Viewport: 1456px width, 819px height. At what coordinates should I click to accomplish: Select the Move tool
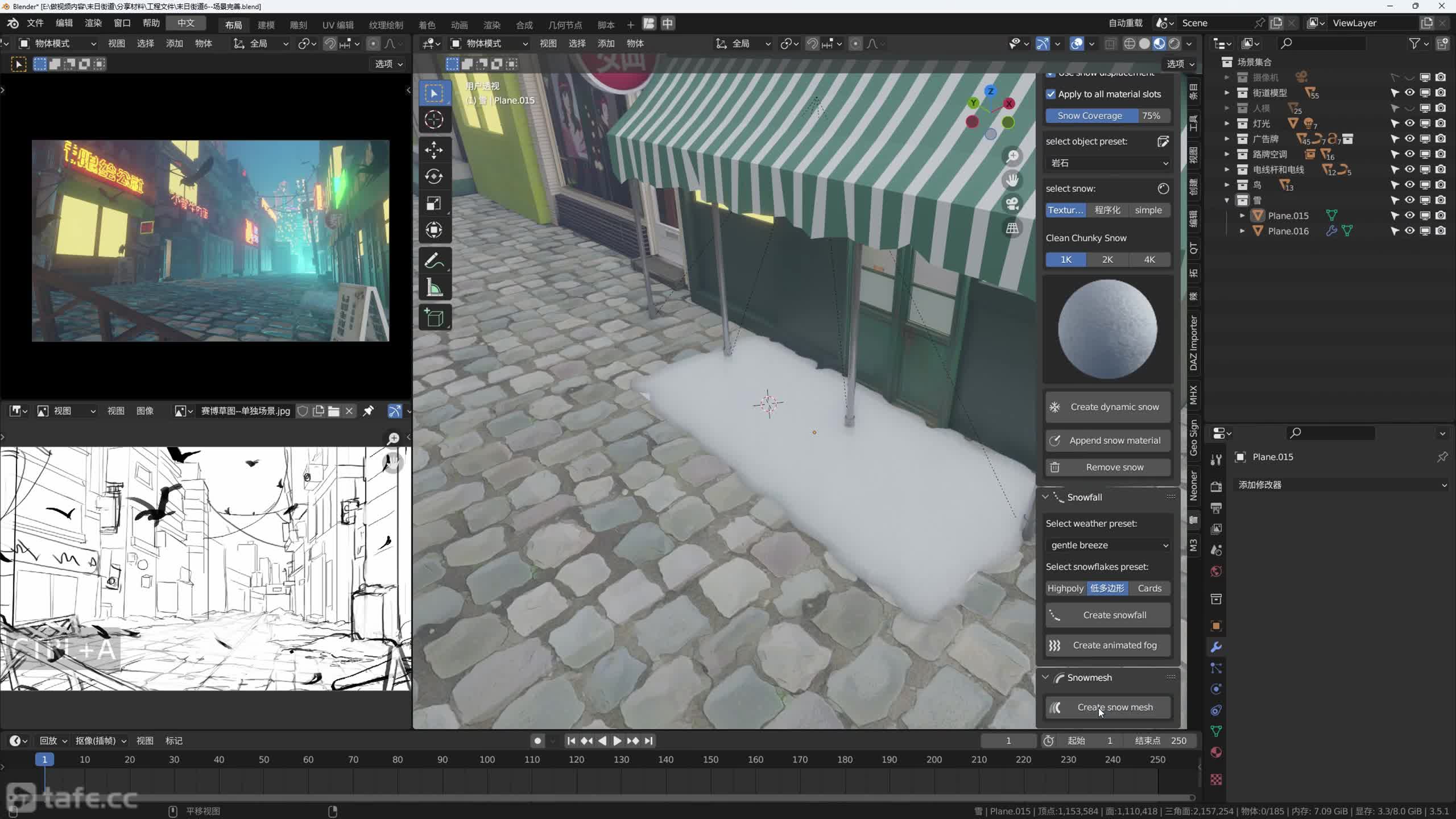tap(434, 150)
